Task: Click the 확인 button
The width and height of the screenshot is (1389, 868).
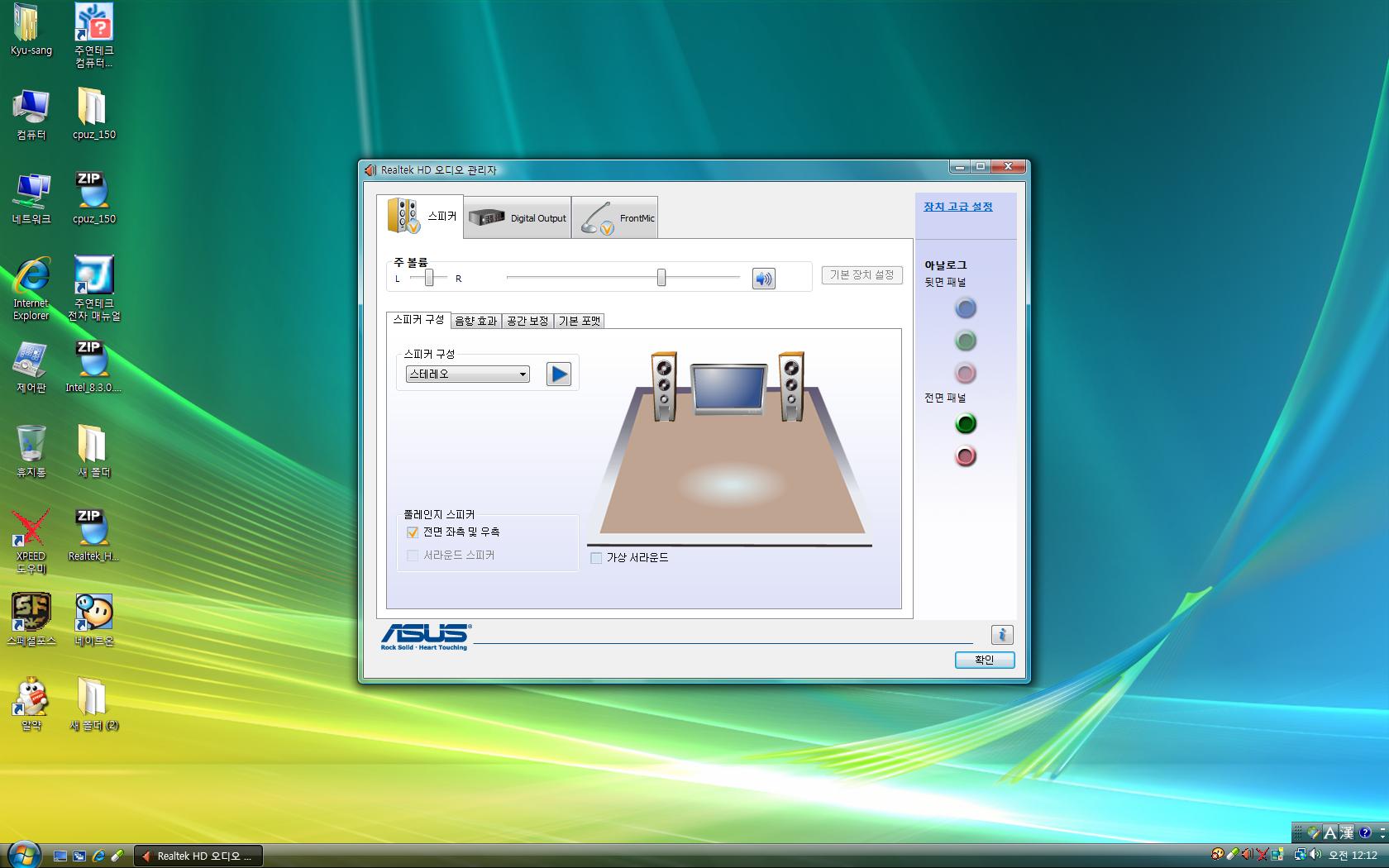Action: pyautogui.click(x=984, y=660)
